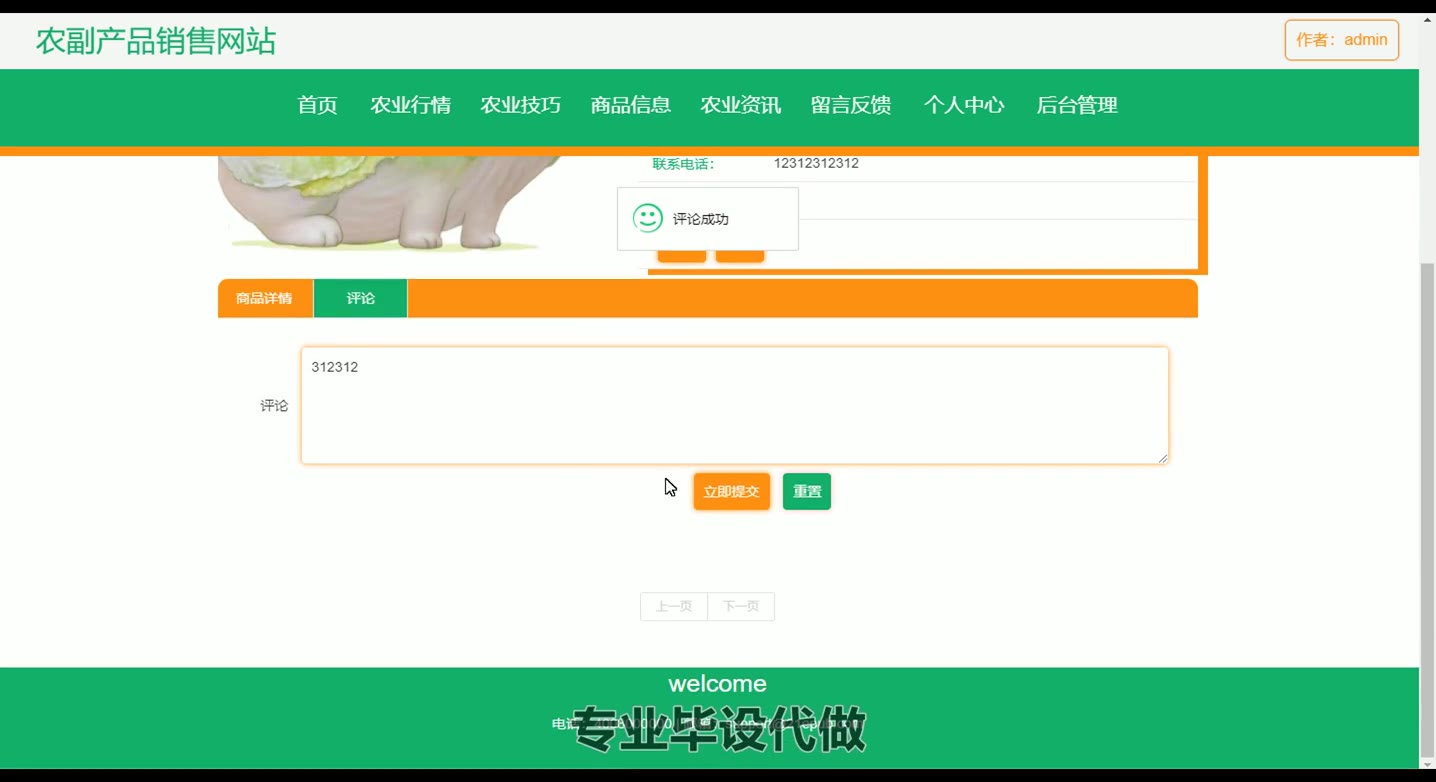The height and width of the screenshot is (782, 1436).
Task: Click the 农副产品销售网站 site title
Action: coord(156,41)
